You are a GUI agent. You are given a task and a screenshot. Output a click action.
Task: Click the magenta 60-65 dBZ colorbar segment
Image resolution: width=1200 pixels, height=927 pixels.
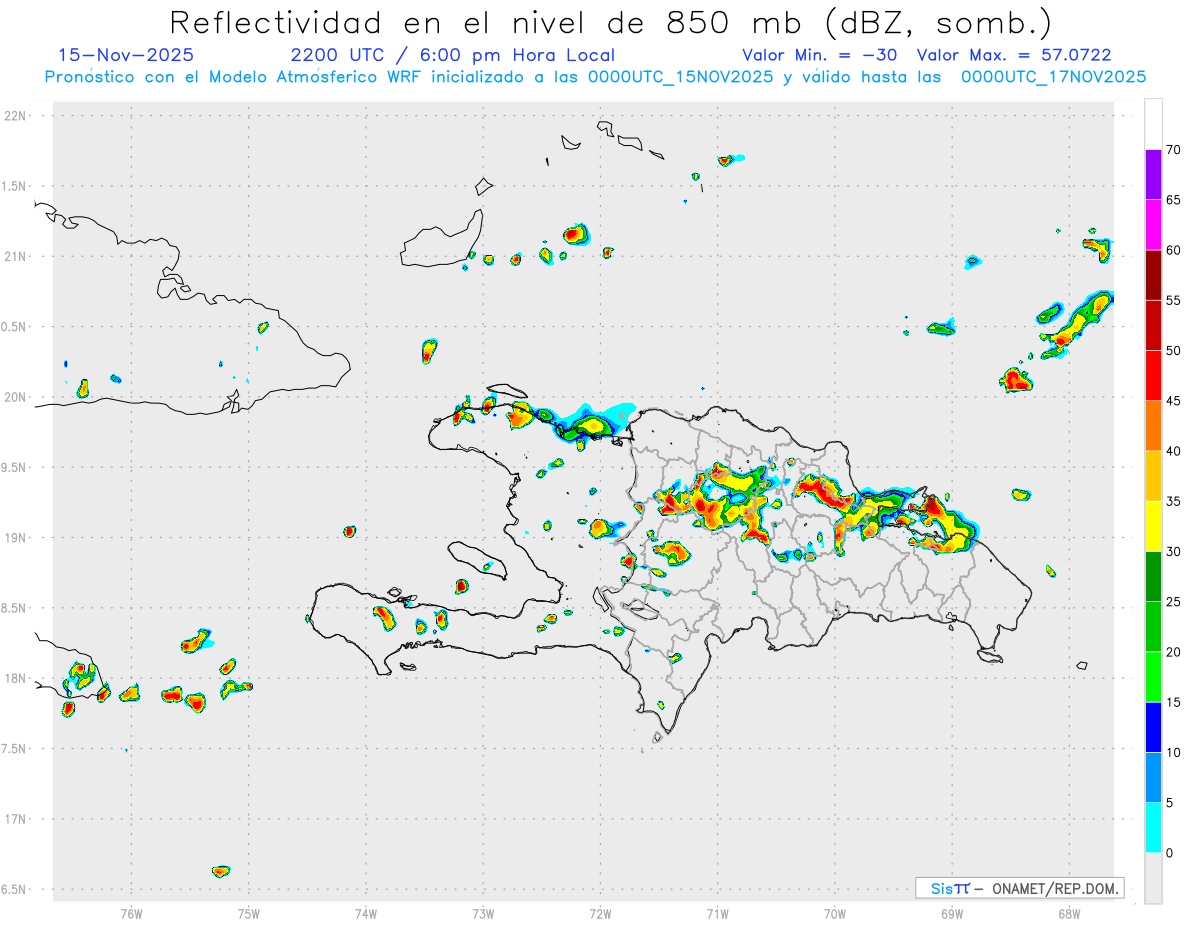click(1153, 225)
